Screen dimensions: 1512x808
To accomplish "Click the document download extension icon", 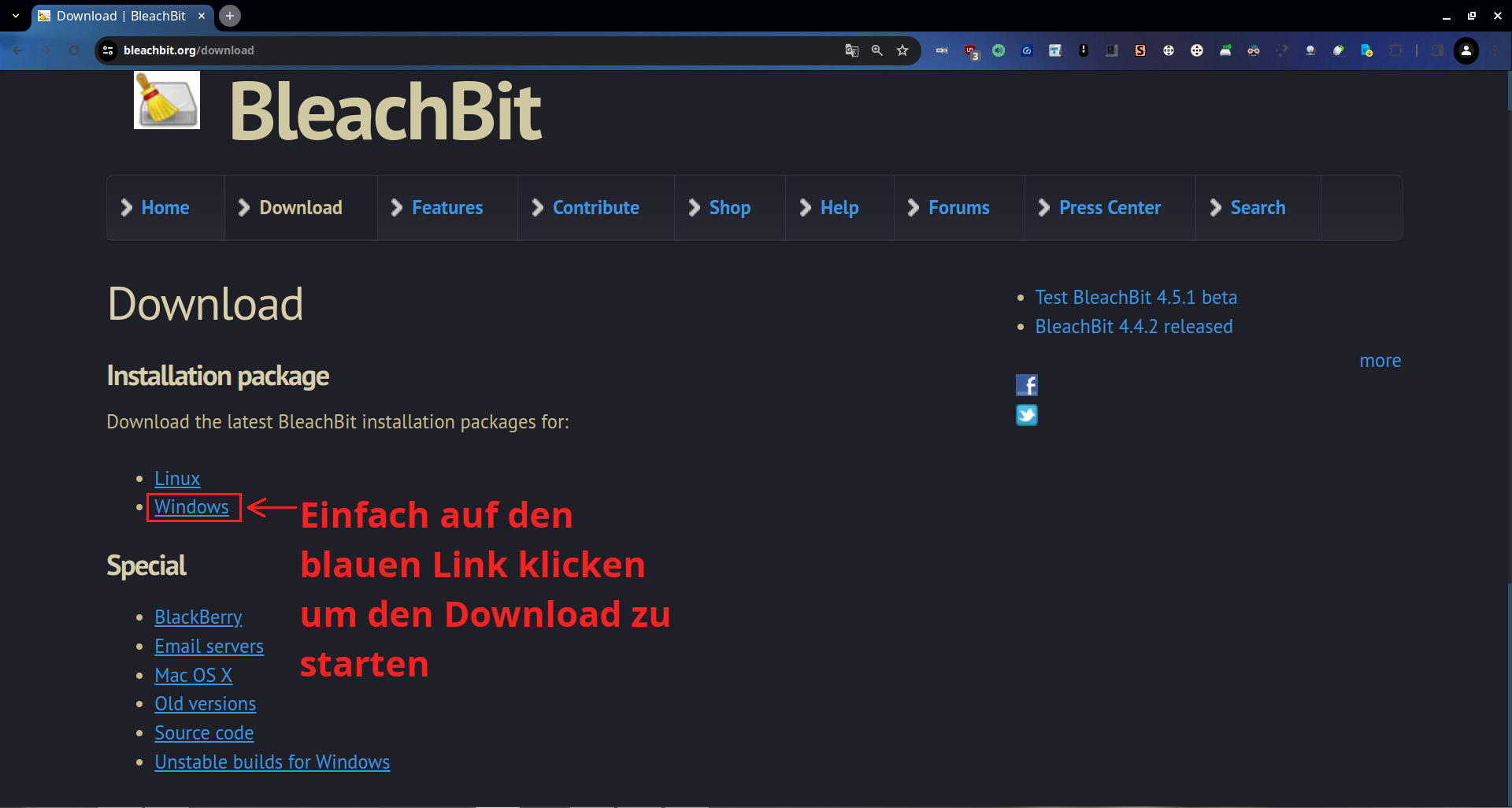I will (x=1367, y=50).
